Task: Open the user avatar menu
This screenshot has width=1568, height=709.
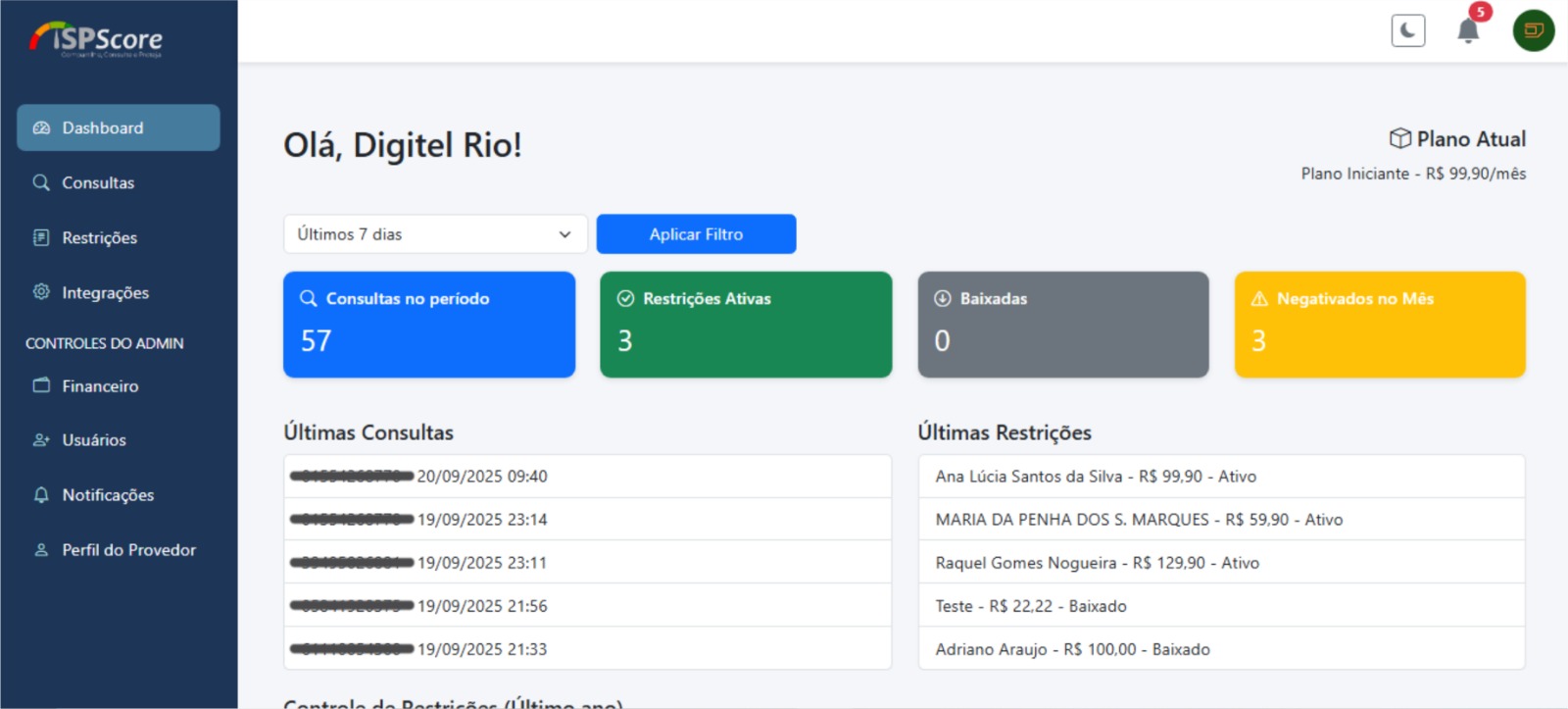Action: coord(1534,31)
